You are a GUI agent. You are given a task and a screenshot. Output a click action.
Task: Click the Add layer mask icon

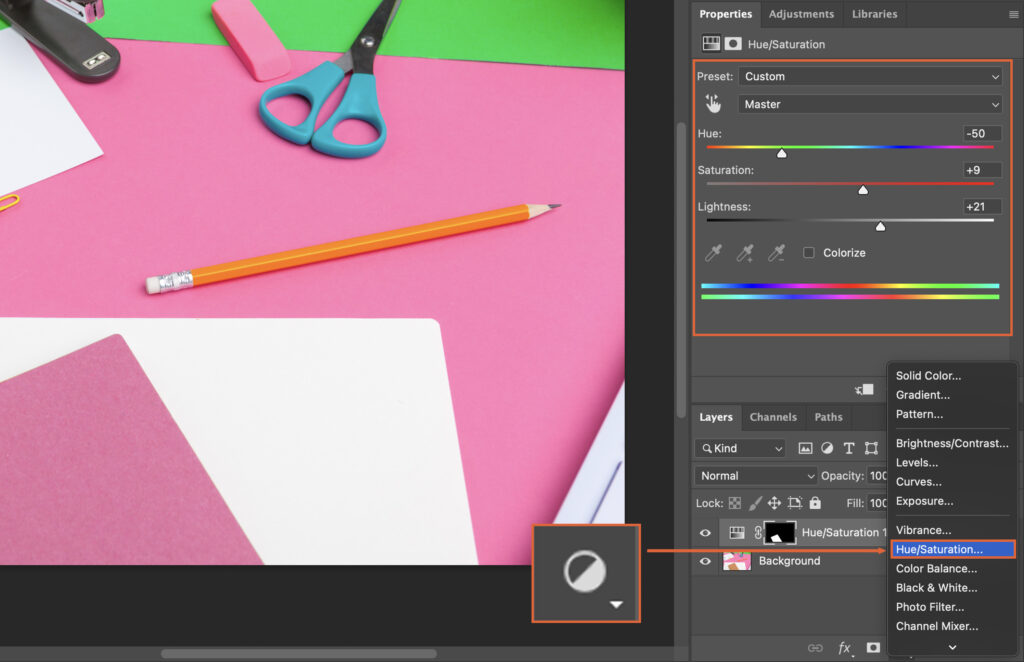(x=871, y=648)
